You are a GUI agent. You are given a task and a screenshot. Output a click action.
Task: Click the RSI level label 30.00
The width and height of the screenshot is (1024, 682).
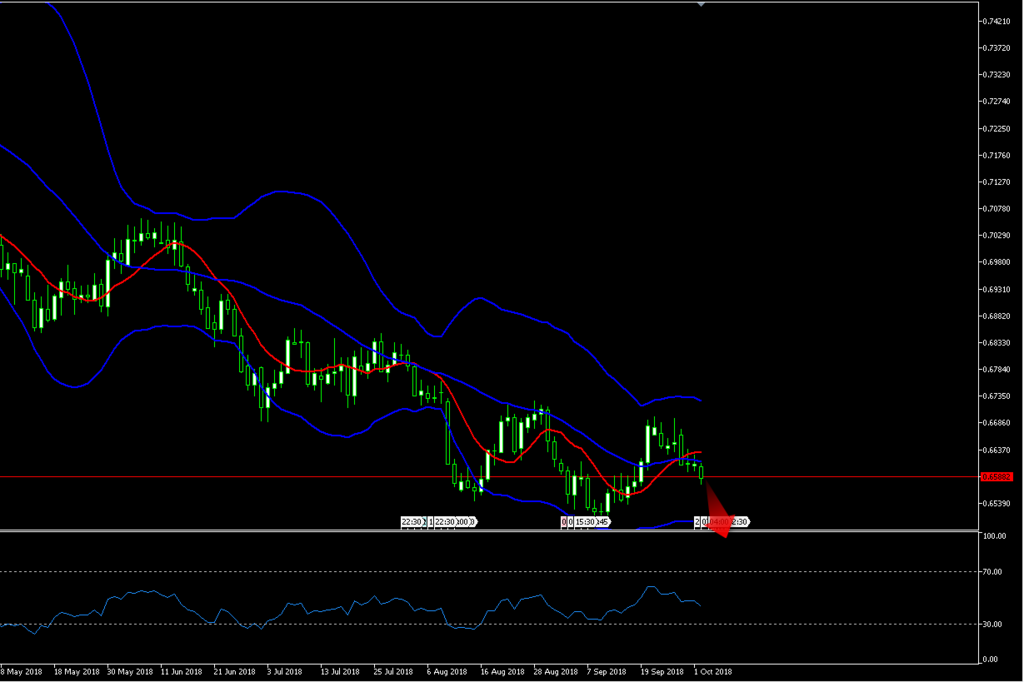(x=993, y=625)
